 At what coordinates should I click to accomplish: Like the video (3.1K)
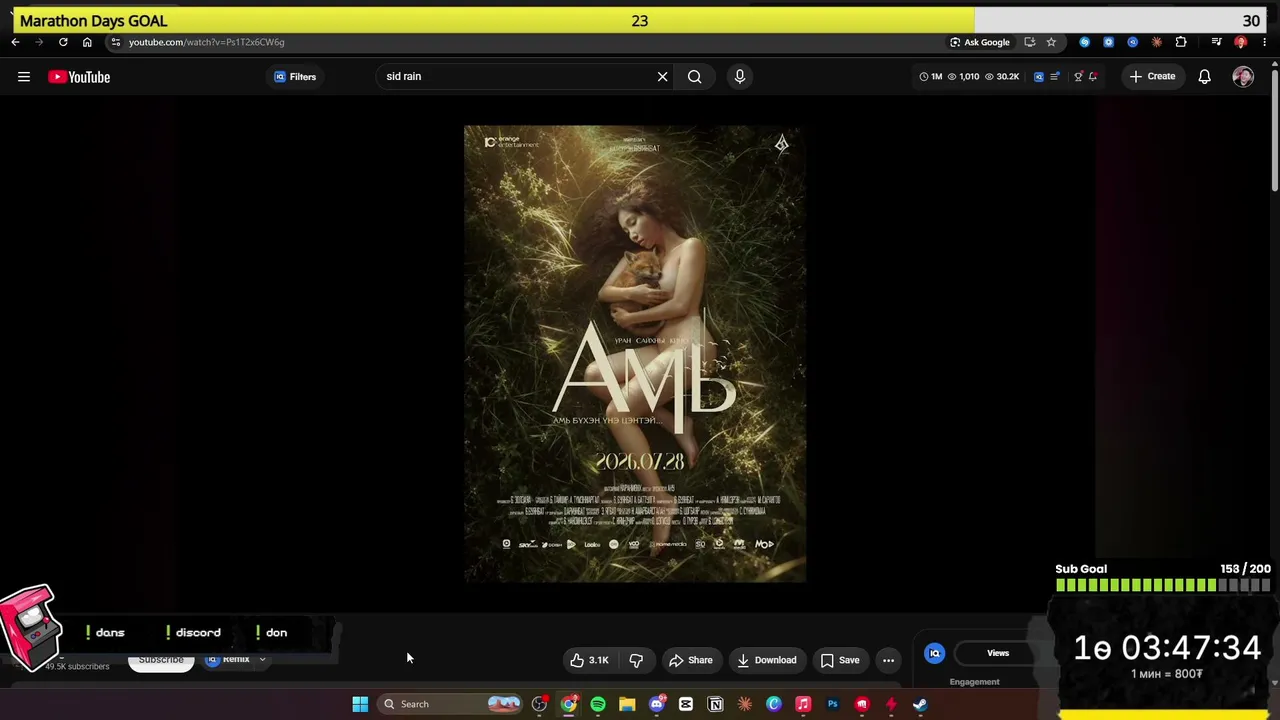(x=589, y=660)
